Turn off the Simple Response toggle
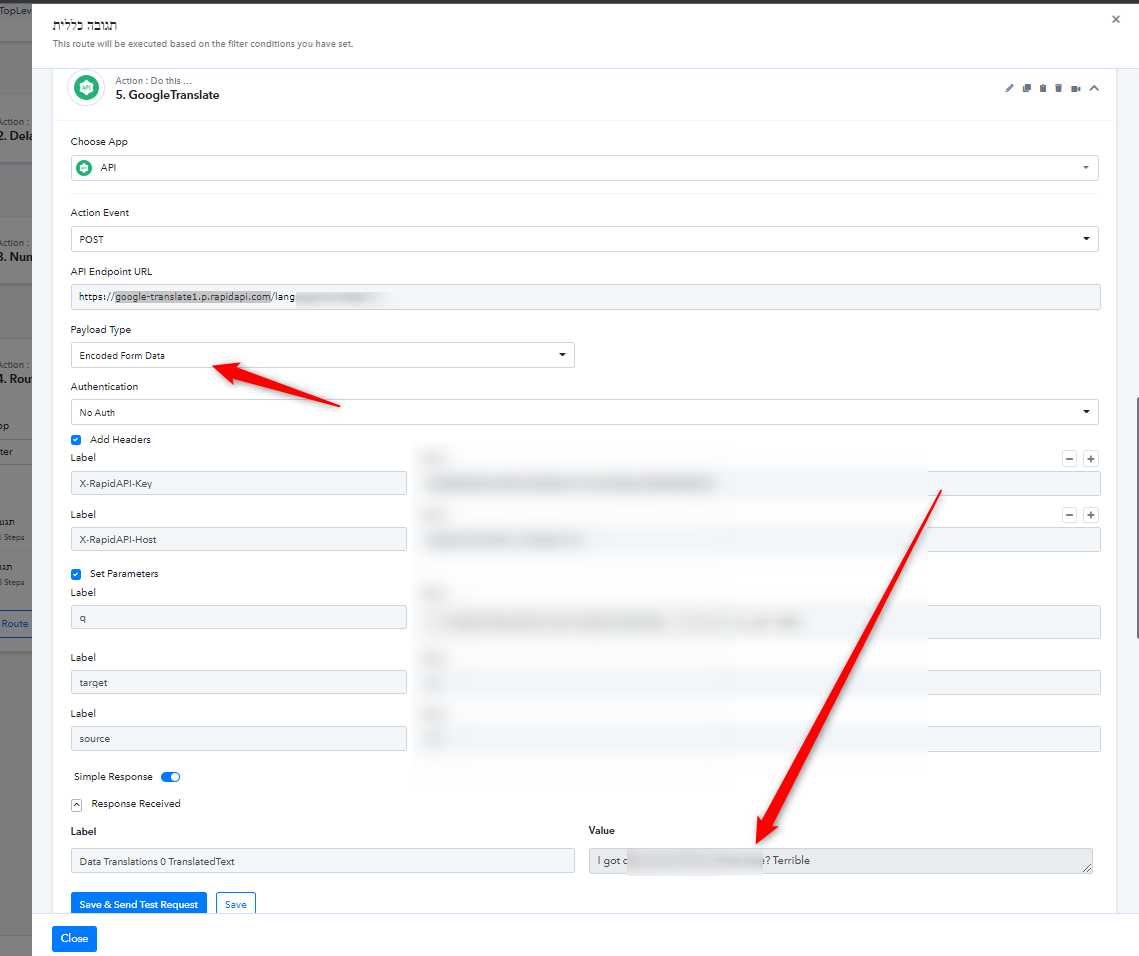Screen dimensions: 1139x956 pos(171,777)
